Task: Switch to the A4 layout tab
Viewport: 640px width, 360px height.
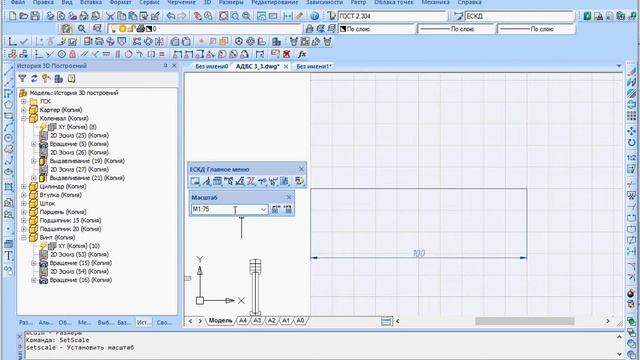Action: [243, 321]
